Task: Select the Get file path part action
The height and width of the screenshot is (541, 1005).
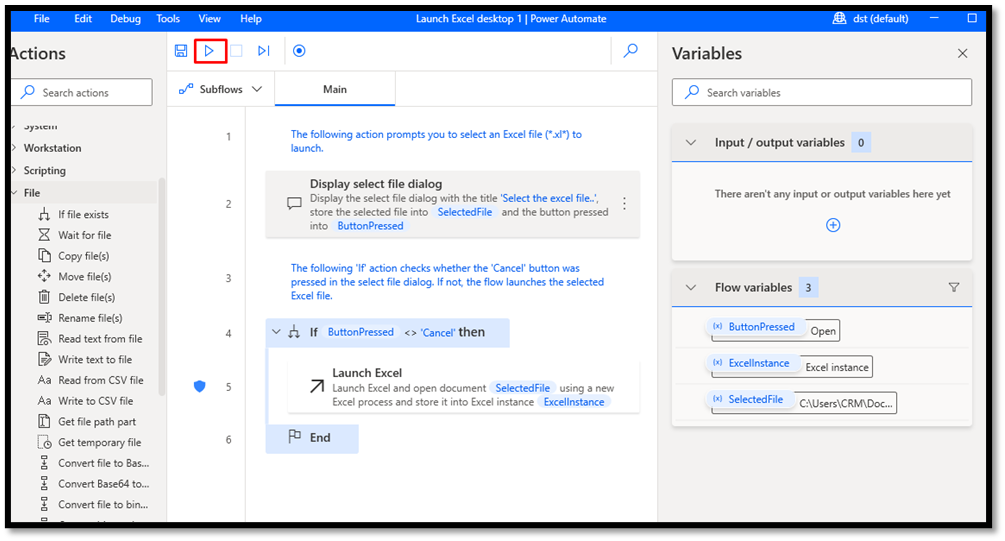Action: (x=97, y=422)
